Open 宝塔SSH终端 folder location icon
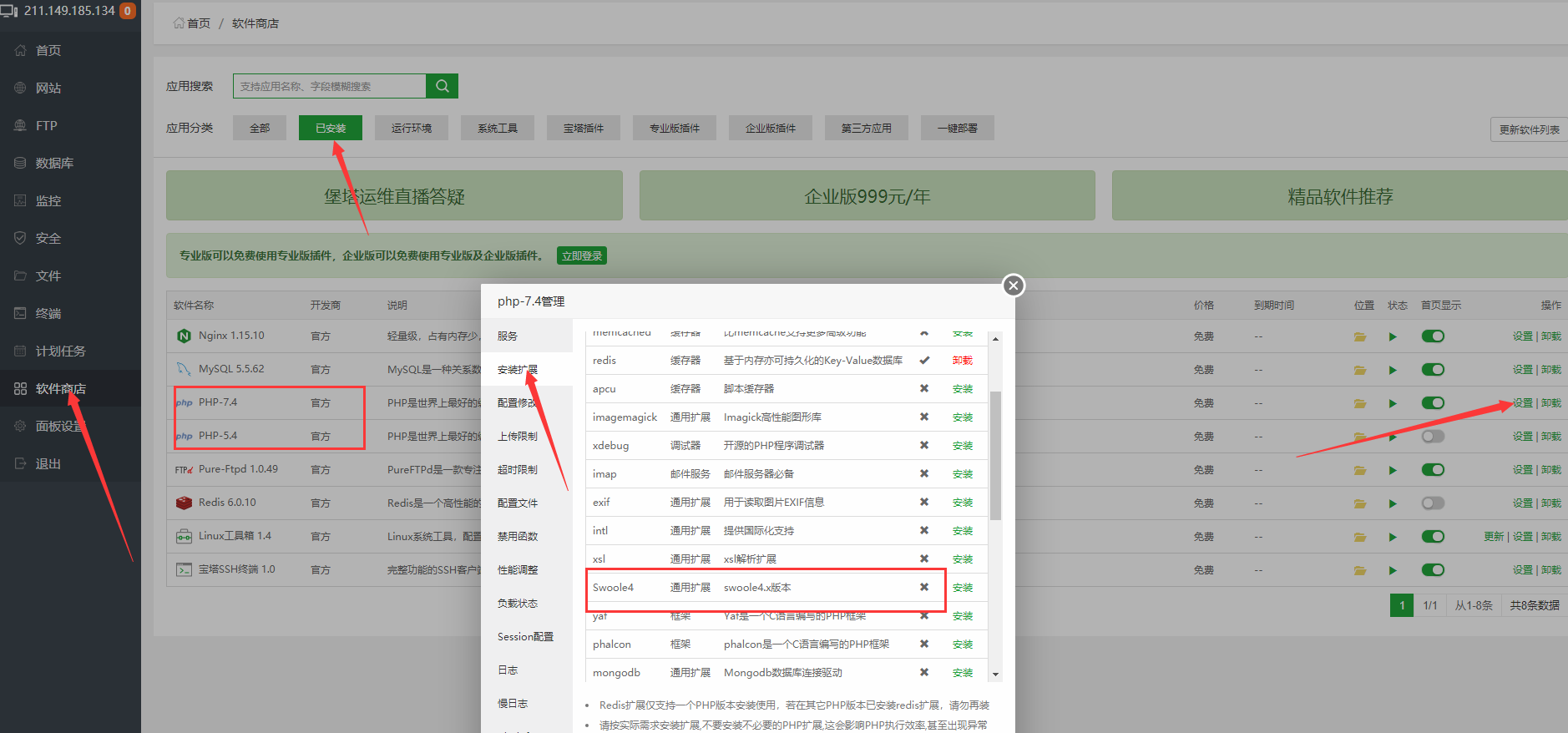Image resolution: width=1568 pixels, height=733 pixels. click(x=1360, y=570)
